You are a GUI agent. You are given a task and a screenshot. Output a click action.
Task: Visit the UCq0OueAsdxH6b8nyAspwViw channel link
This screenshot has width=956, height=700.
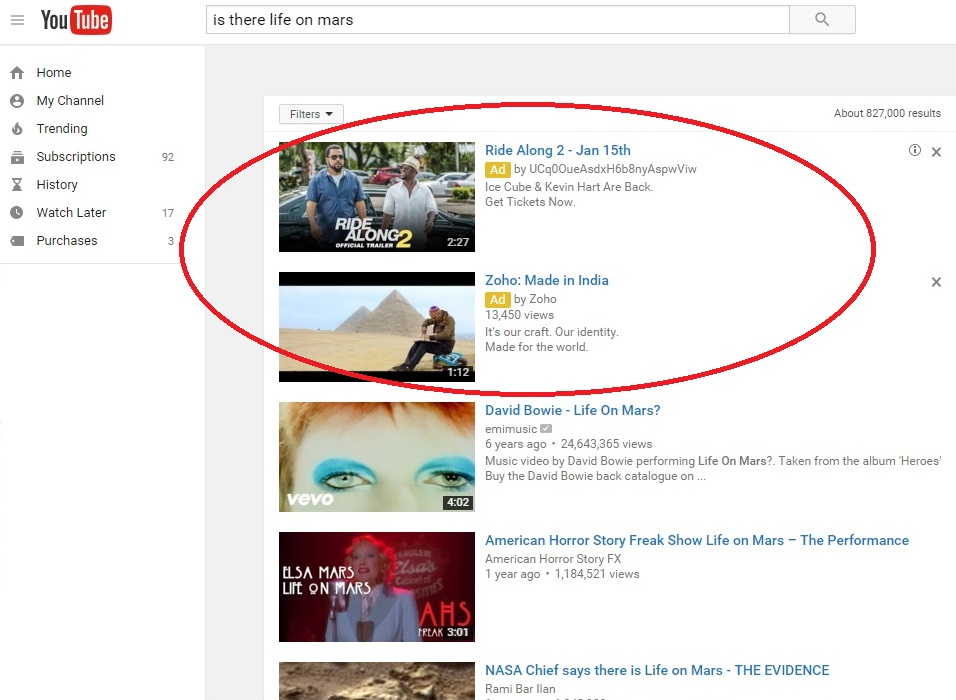[x=613, y=169]
